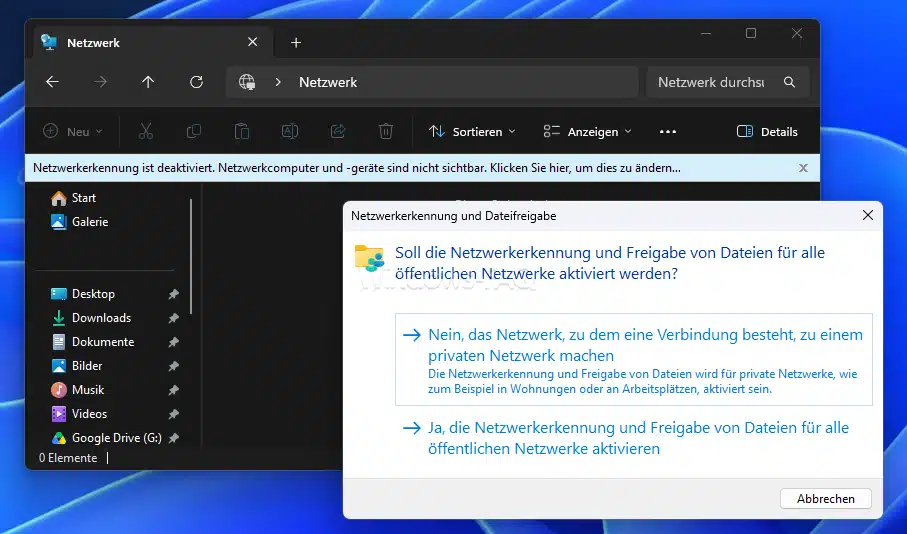Click the search magnifier icon
Image resolution: width=907 pixels, height=534 pixels.
pyautogui.click(x=789, y=82)
